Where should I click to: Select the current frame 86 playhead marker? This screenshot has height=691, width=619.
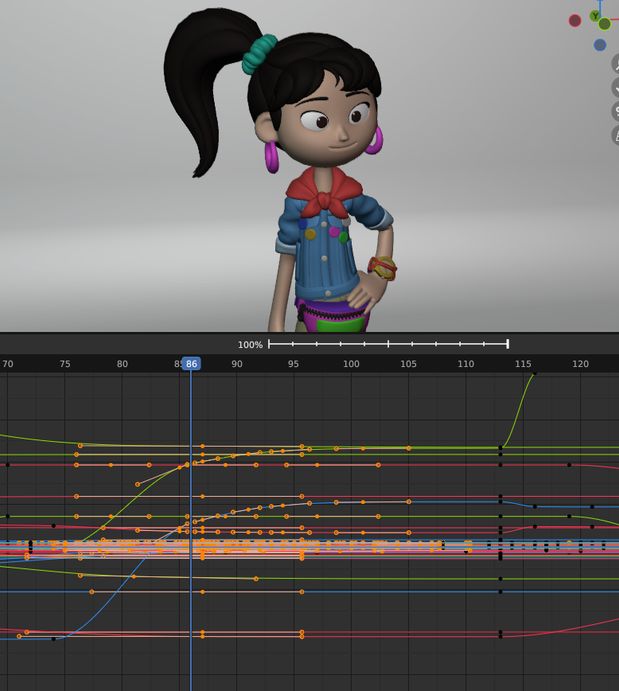click(191, 364)
